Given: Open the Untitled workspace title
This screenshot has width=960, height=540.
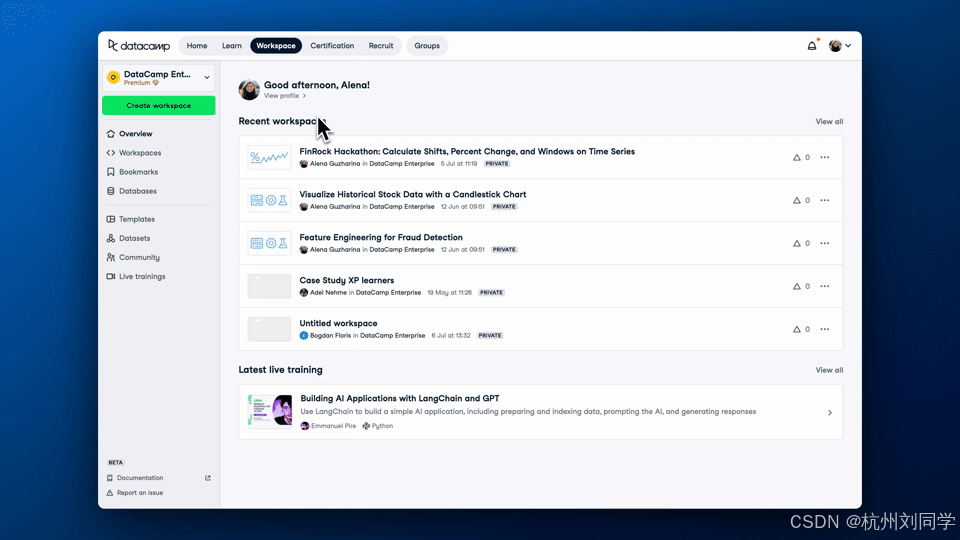Looking at the screenshot, I should 338,323.
